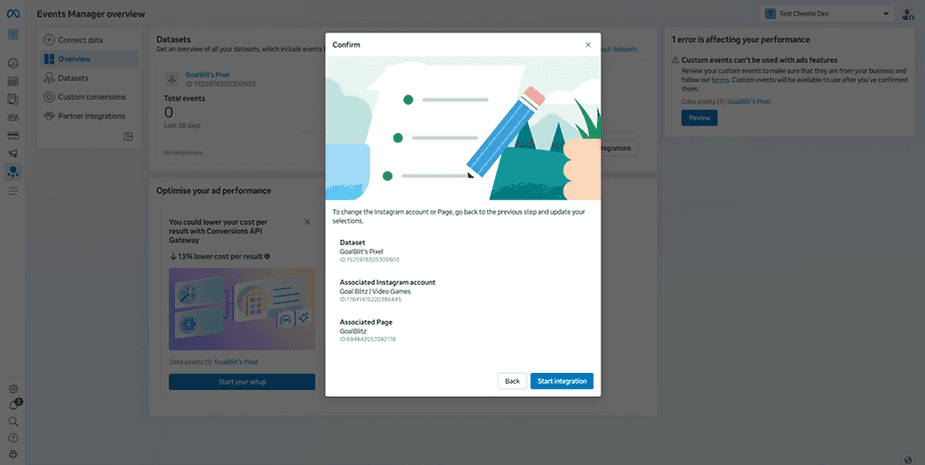Viewport: 925px width, 465px height.
Task: Open the Test Cheerio Dev account dropdown
Action: coord(827,14)
